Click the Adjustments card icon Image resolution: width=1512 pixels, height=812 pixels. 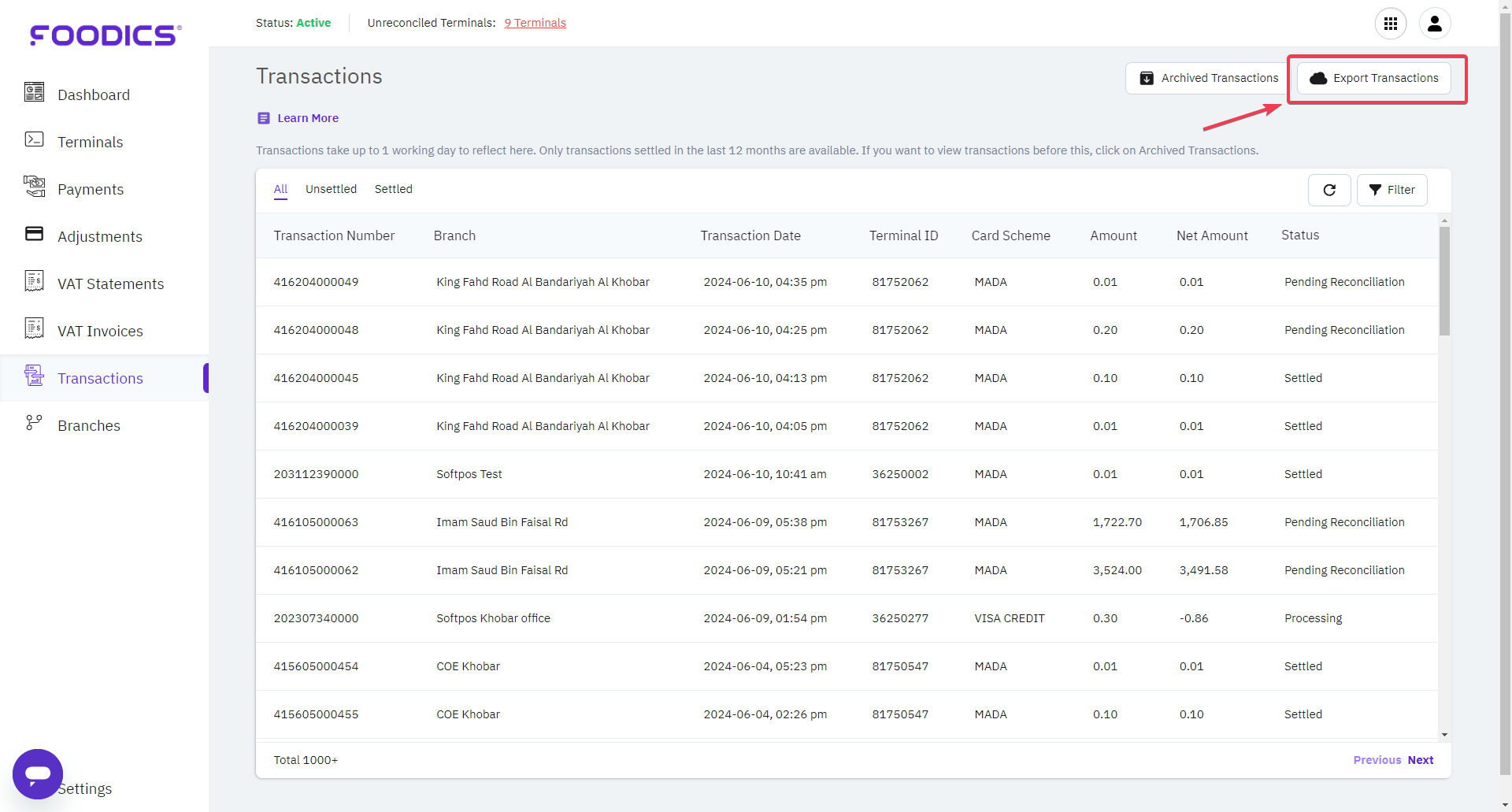34,234
